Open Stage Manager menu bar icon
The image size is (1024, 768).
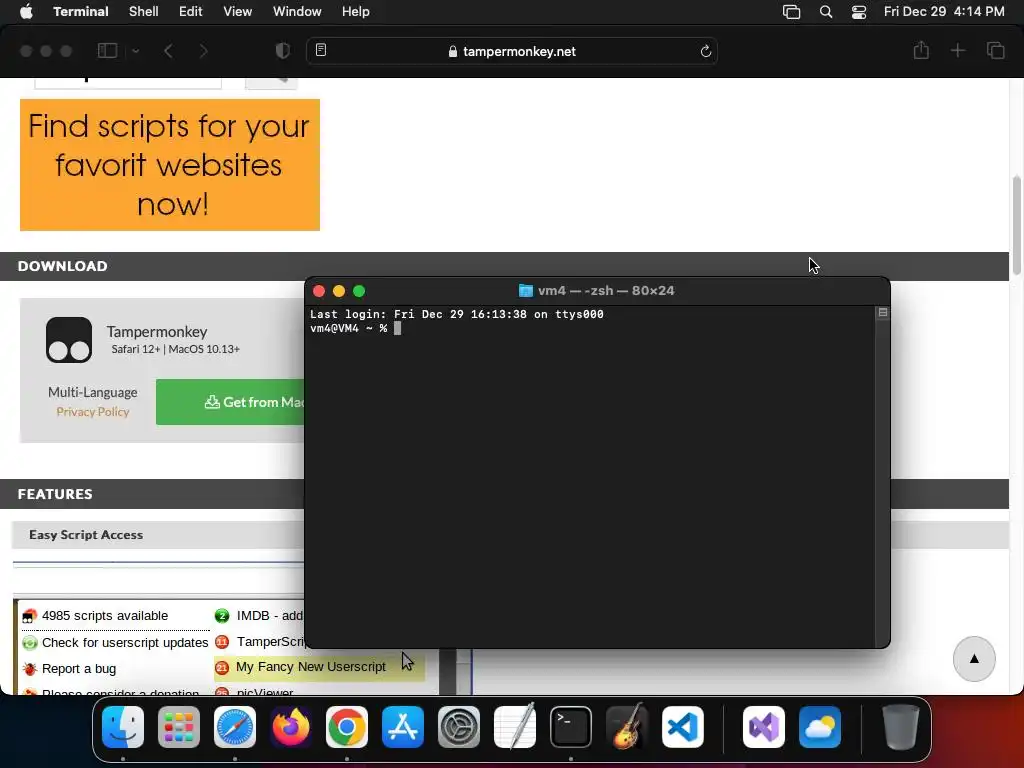791,12
